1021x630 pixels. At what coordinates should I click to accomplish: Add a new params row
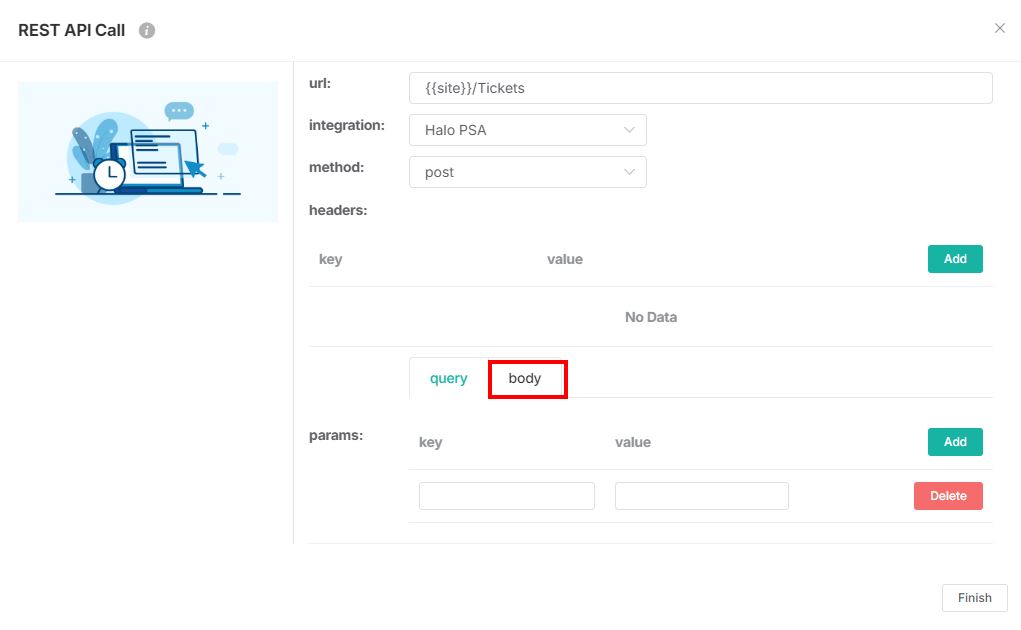point(954,442)
